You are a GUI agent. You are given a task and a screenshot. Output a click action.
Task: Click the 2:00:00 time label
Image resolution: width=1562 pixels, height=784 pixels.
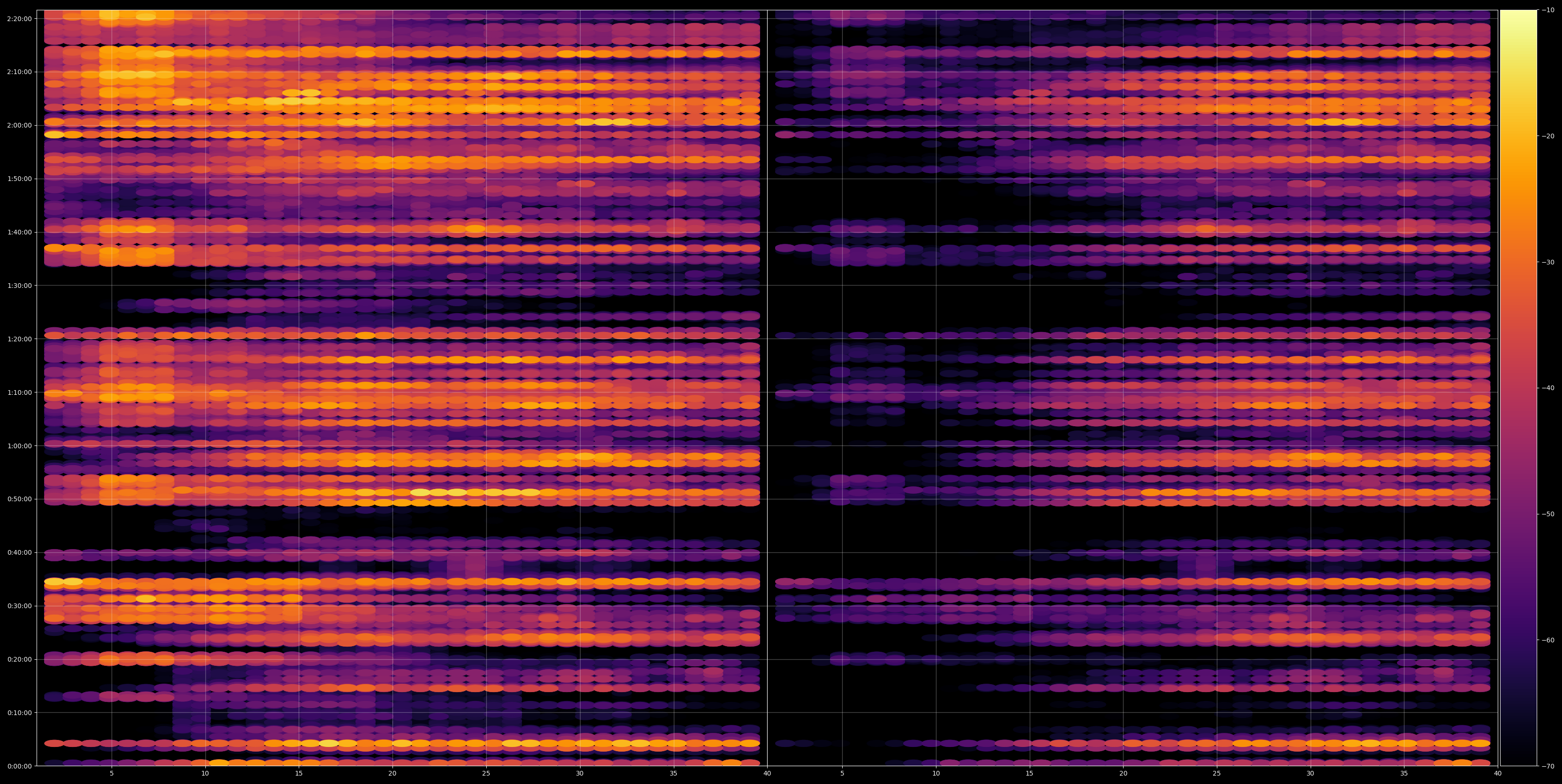[19, 126]
